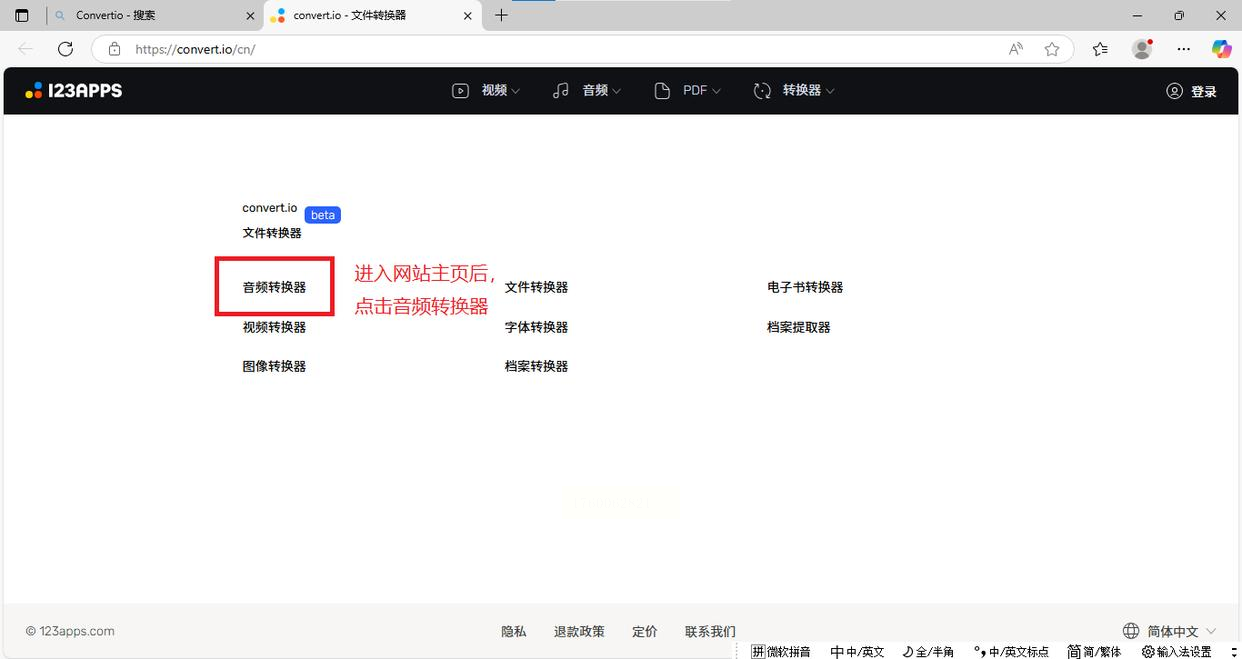View site info lock icon
This screenshot has height=659, width=1242.
click(115, 49)
